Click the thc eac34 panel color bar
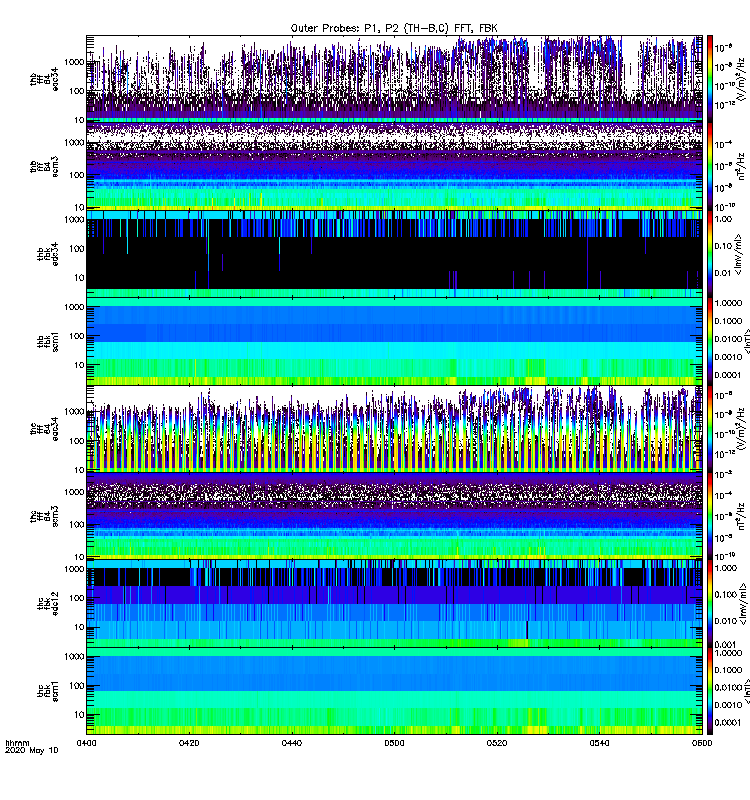This screenshot has height=800, width=750. (710, 429)
